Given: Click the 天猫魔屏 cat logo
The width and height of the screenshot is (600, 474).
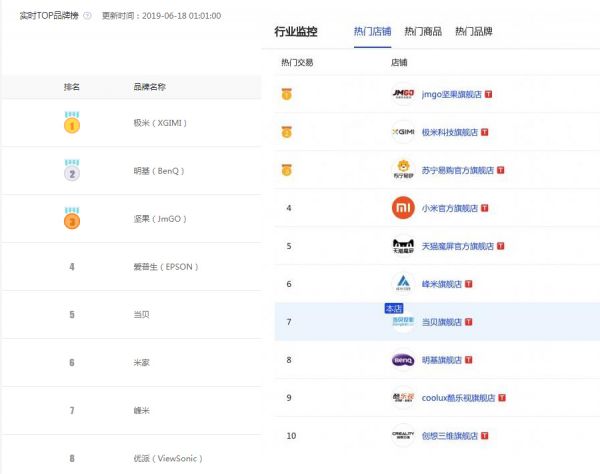Looking at the screenshot, I should click(403, 246).
